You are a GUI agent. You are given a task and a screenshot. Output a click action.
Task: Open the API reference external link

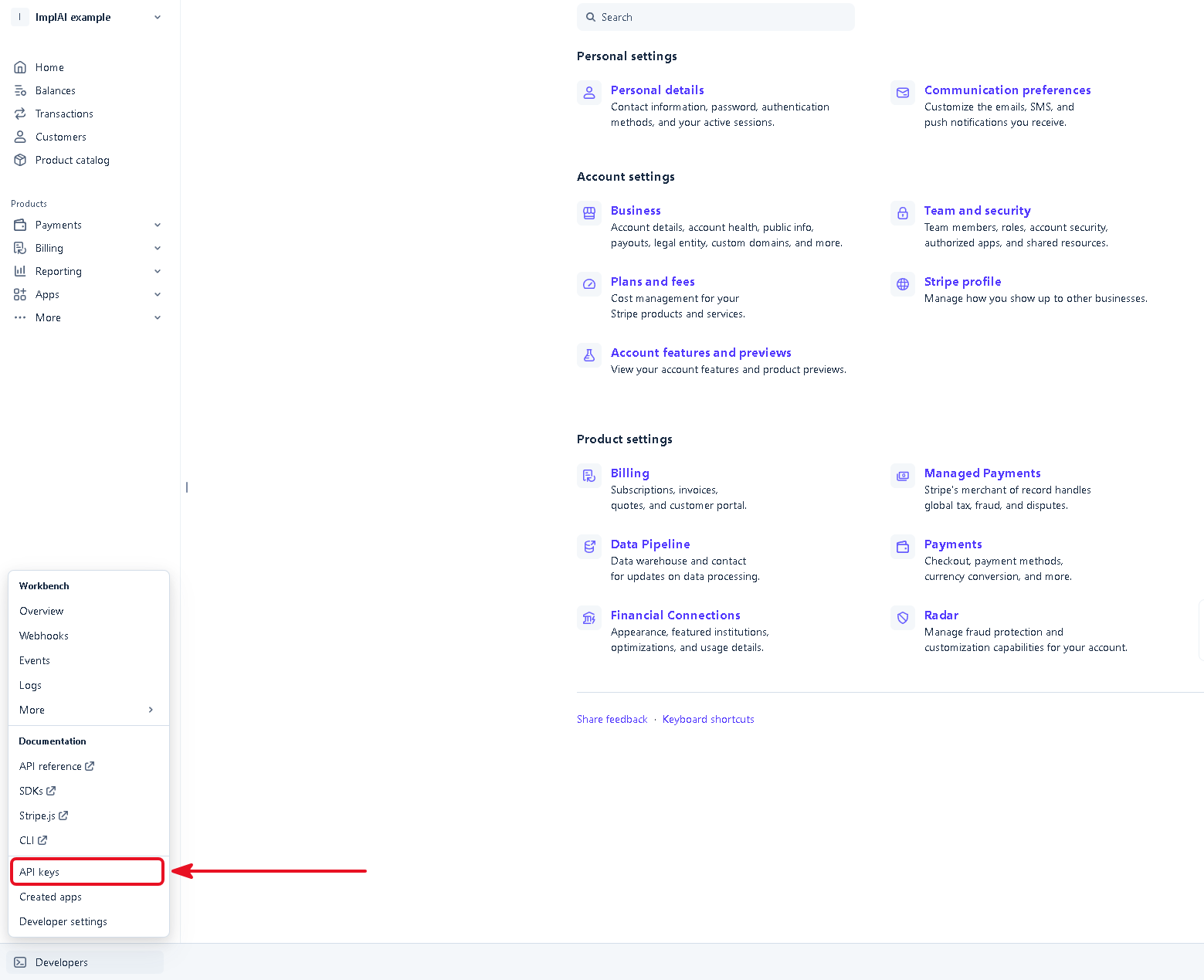pos(56,766)
